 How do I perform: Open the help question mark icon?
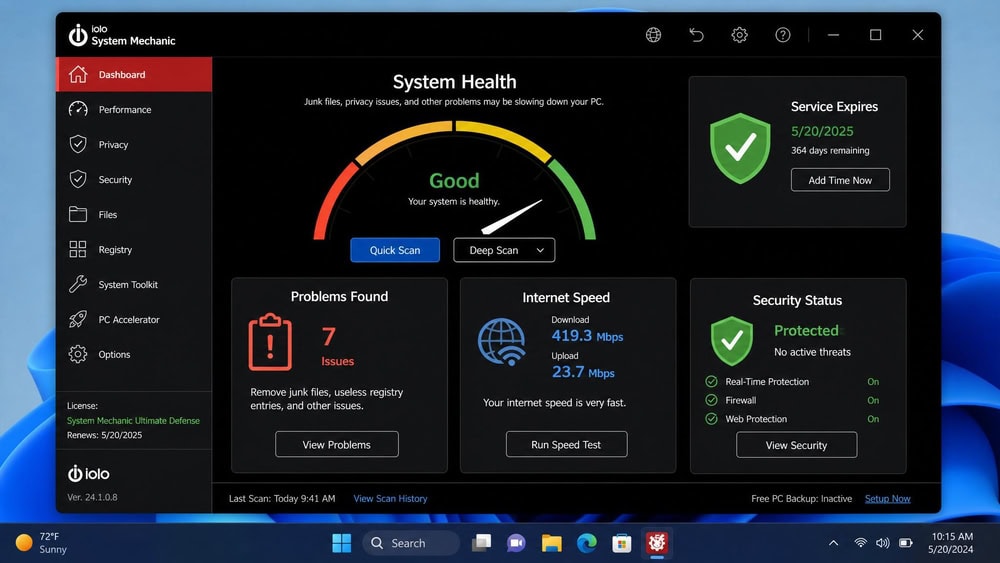783,35
